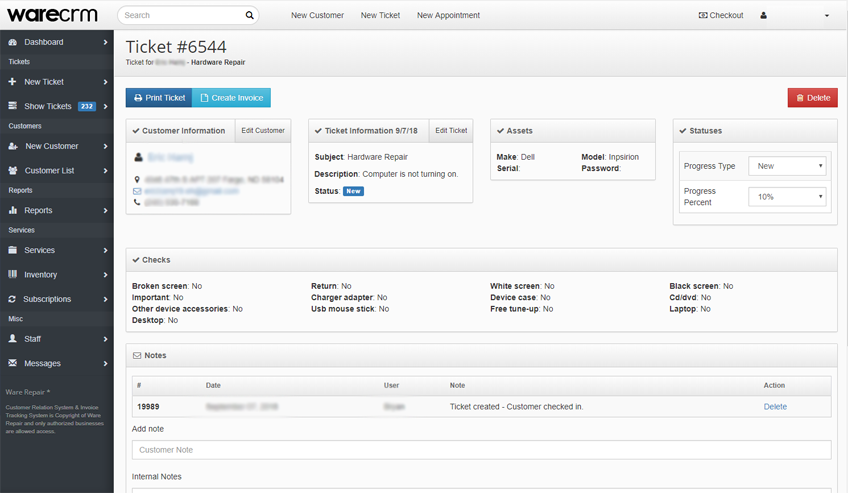Click the Messages envelope icon

[12, 363]
